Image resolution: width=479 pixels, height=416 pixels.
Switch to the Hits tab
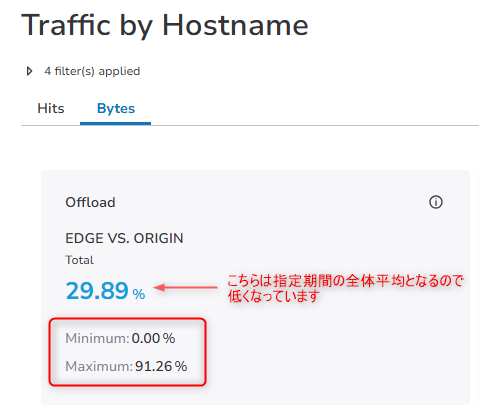(x=51, y=108)
